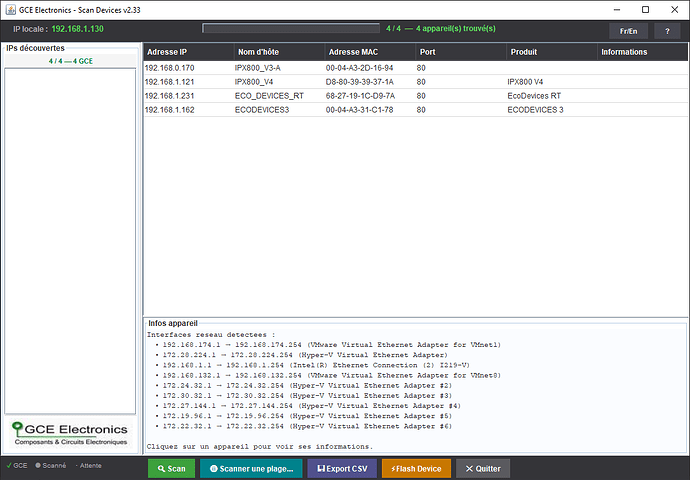Click the Produit column header

(x=552, y=52)
